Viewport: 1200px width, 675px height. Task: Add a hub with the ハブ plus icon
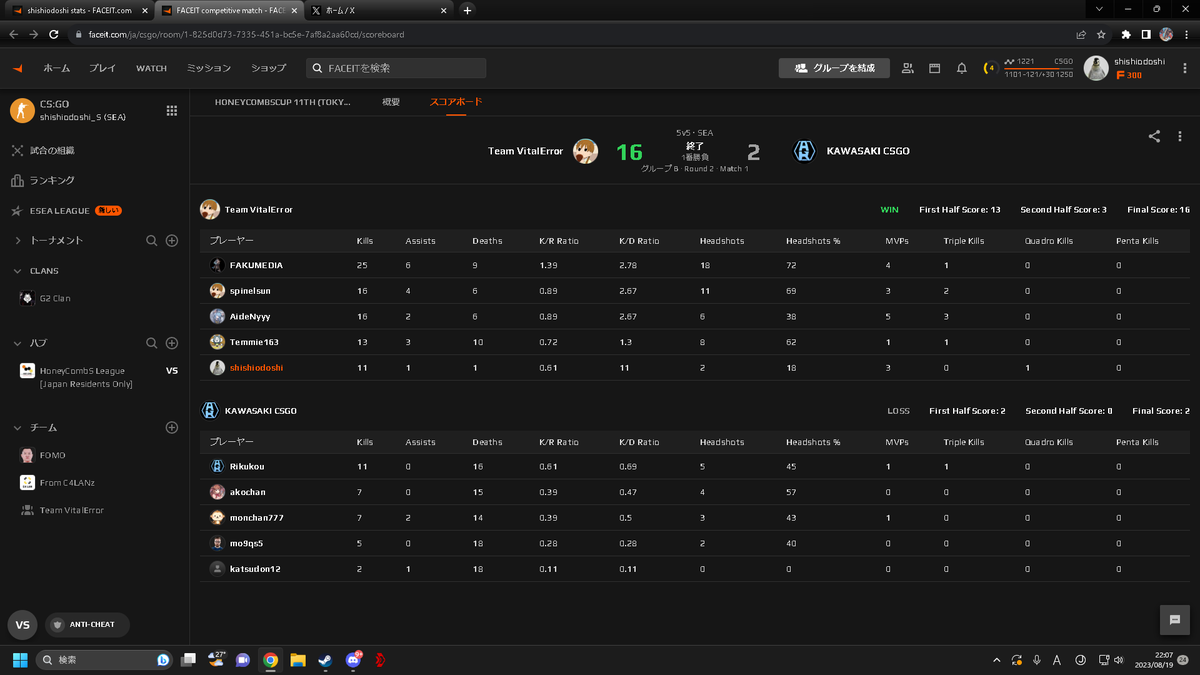click(x=172, y=343)
